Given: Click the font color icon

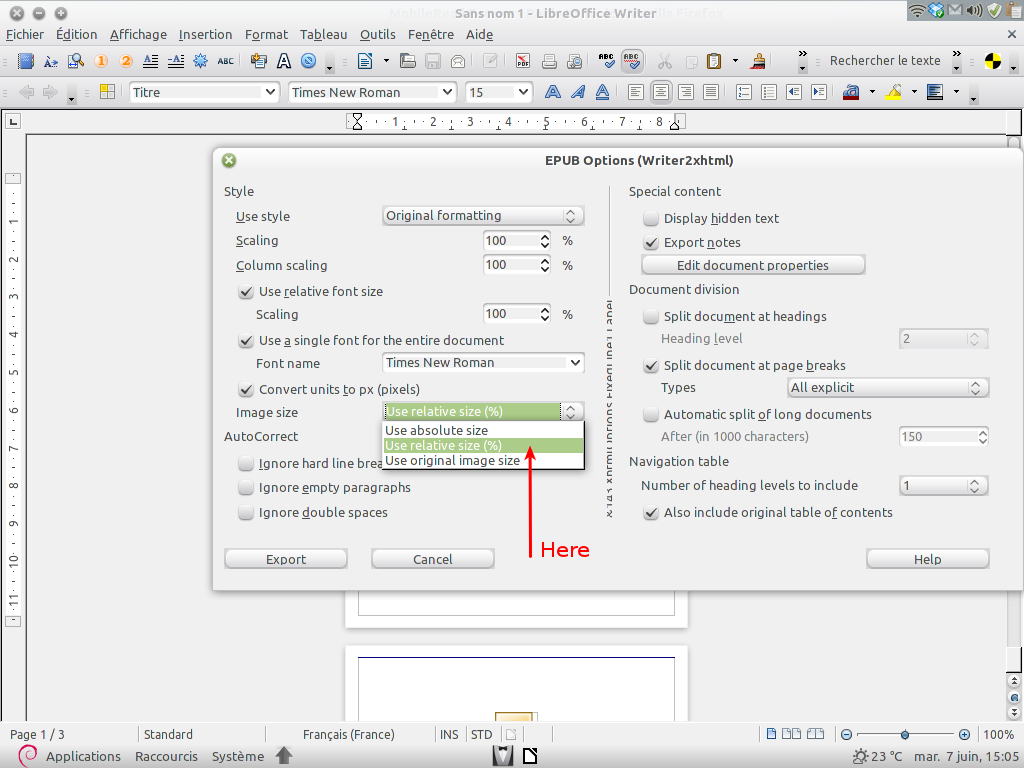Looking at the screenshot, I should (x=851, y=92).
